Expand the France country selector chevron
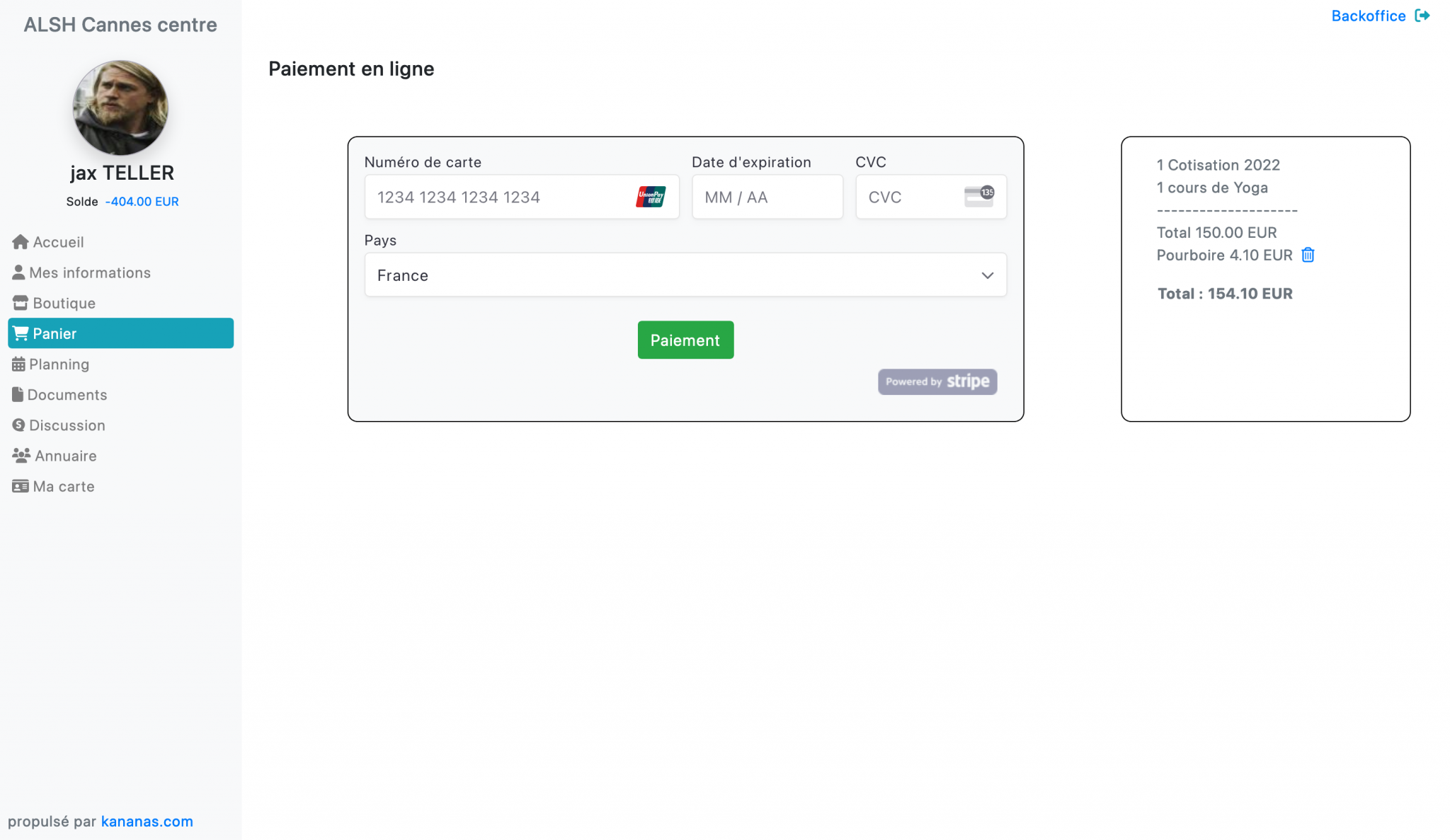Screen dimensions: 1450x840 click(987, 275)
